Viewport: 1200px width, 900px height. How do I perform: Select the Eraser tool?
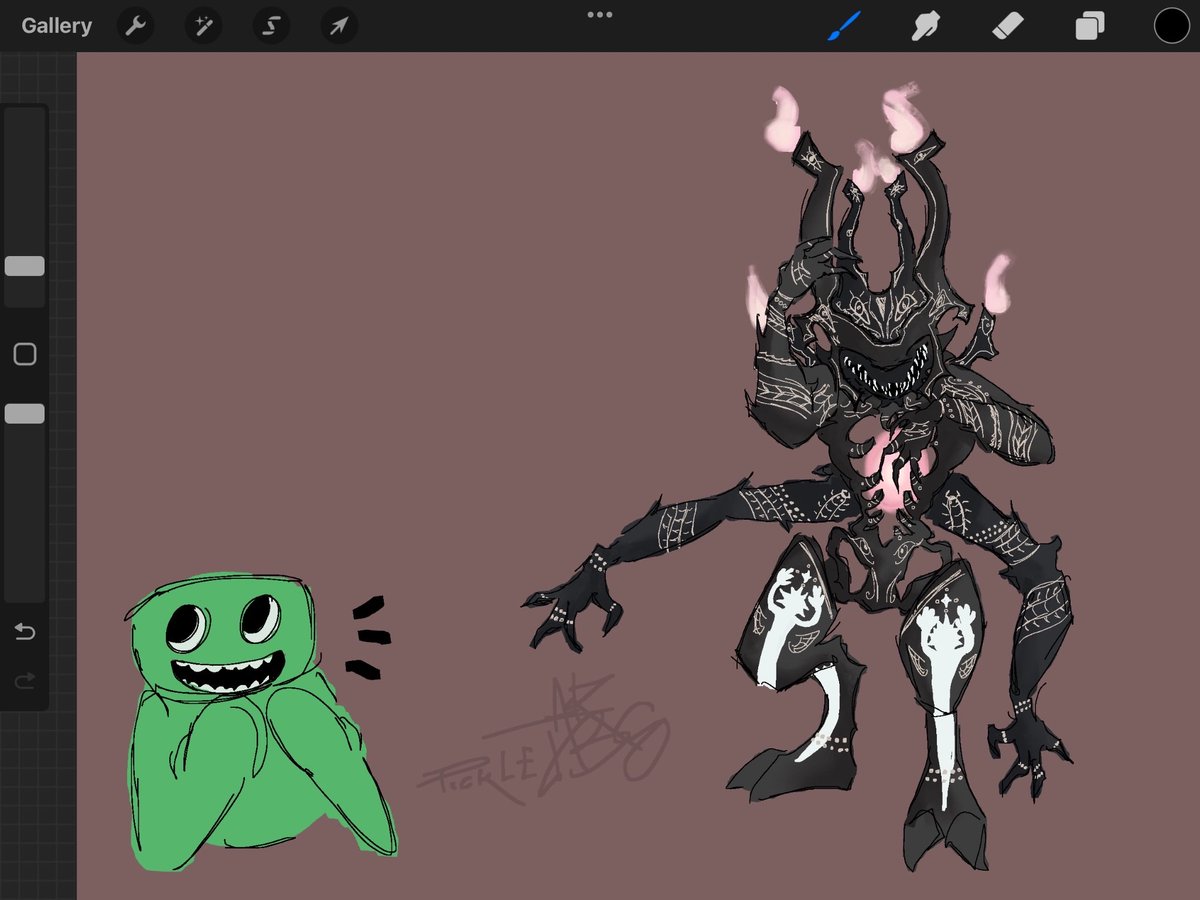coord(1007,26)
